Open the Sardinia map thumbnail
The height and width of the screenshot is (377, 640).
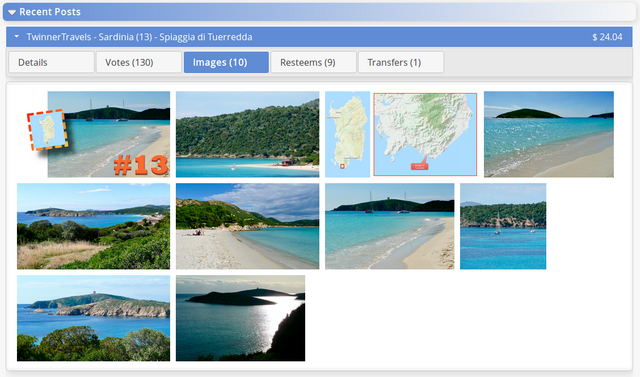(401, 134)
